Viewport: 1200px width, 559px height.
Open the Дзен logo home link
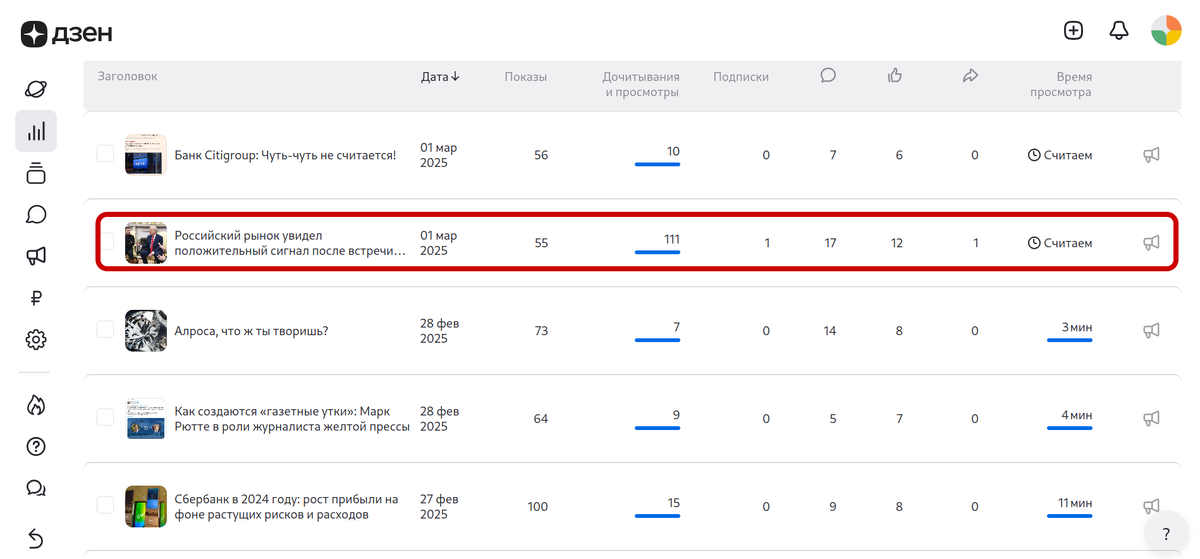point(67,33)
